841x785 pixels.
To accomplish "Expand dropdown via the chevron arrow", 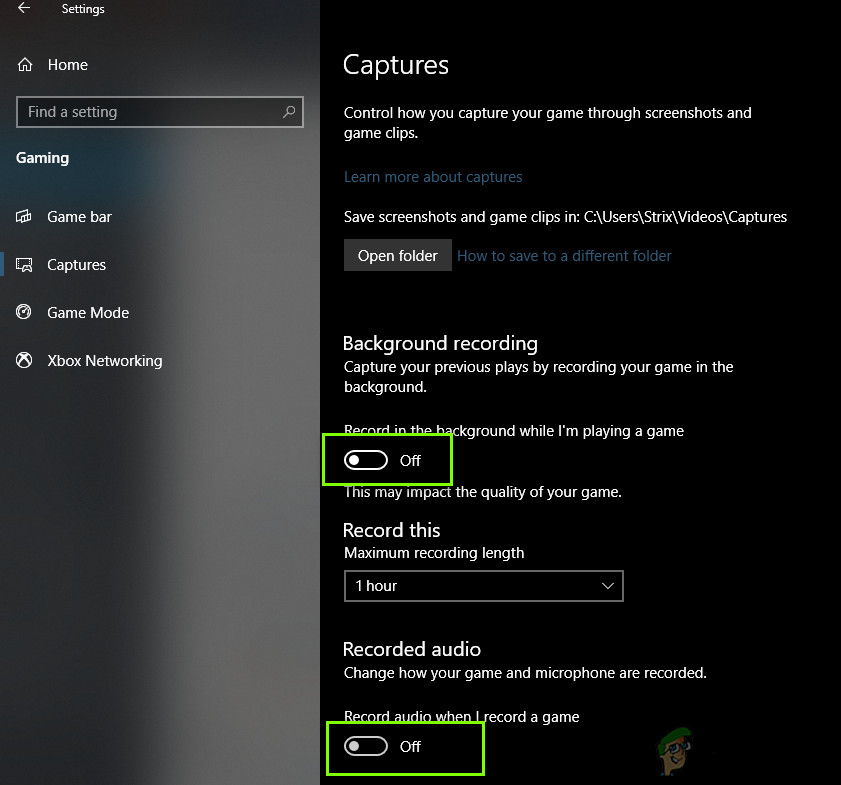I will (x=608, y=586).
